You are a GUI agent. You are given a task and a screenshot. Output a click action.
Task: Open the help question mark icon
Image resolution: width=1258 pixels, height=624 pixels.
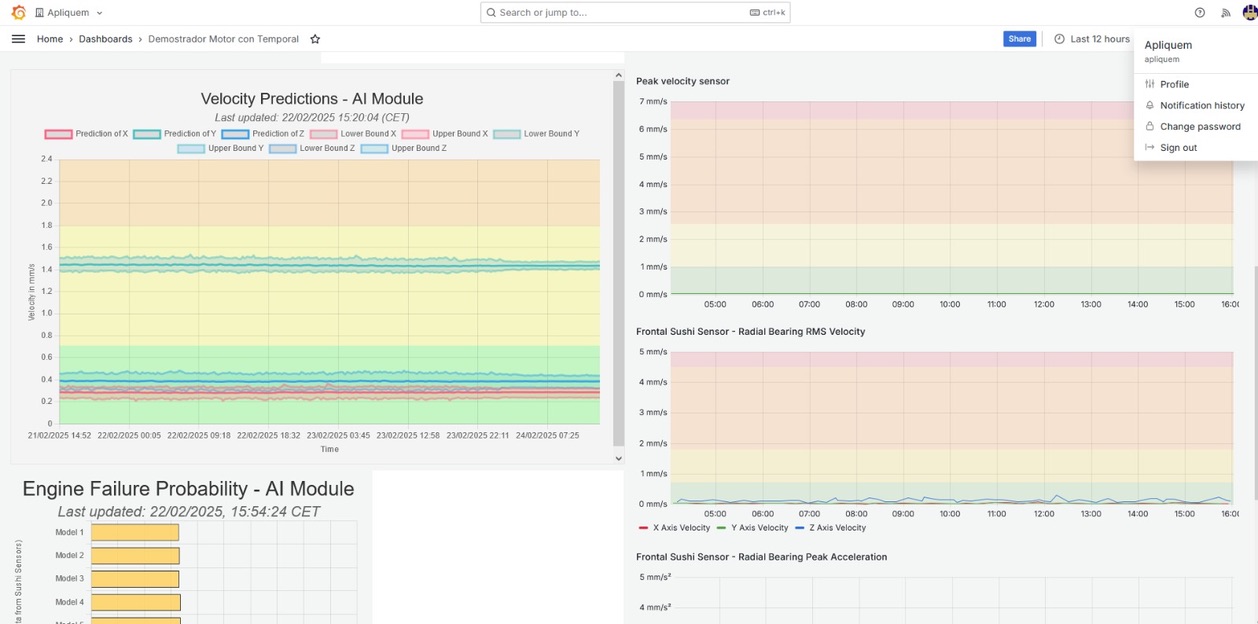1200,13
